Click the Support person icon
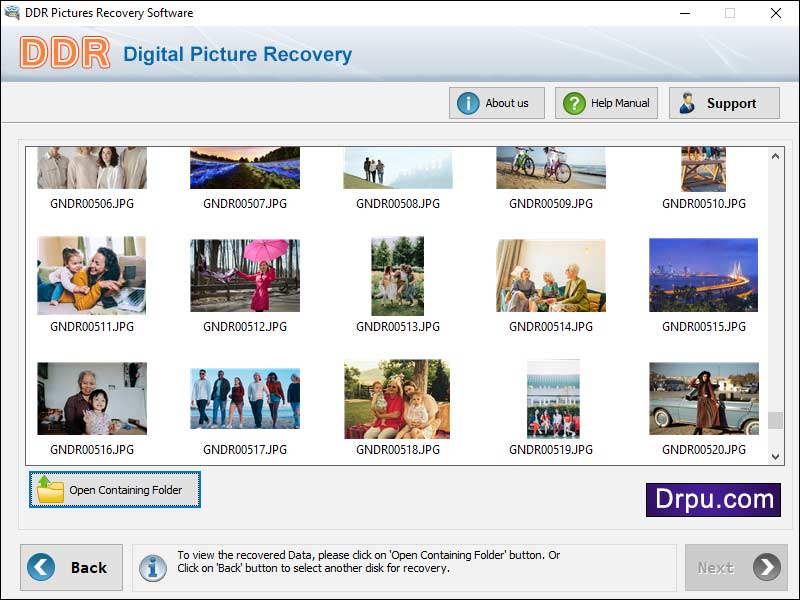This screenshot has height=600, width=800. [688, 102]
